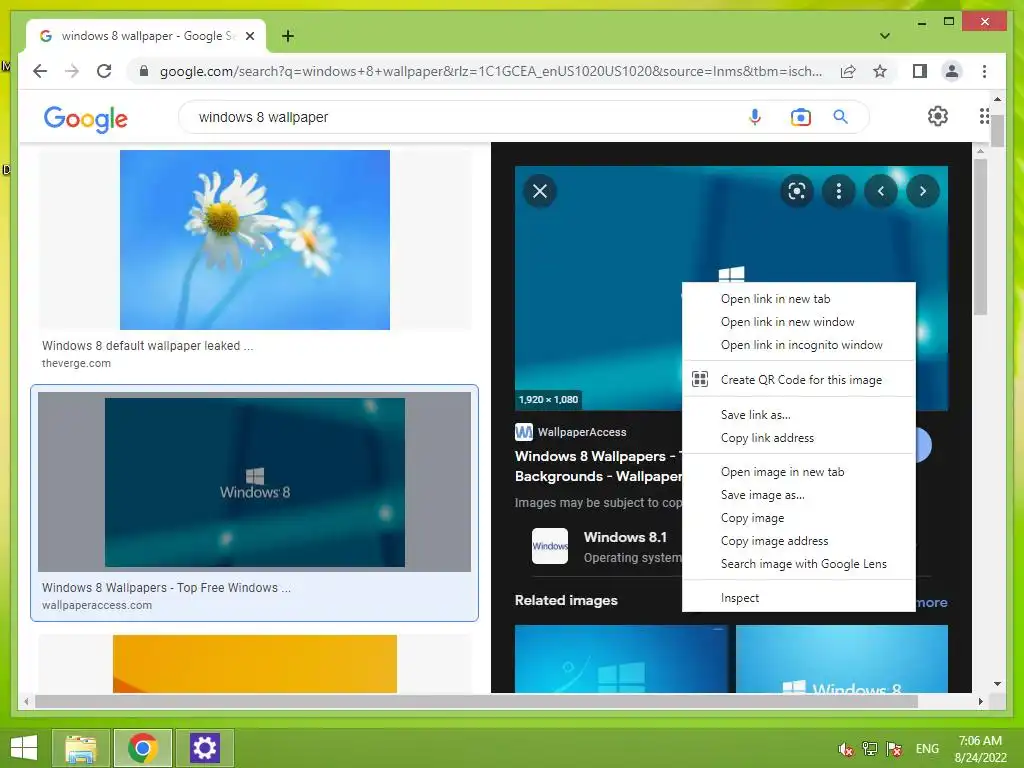Choose Save image as...

(799, 494)
